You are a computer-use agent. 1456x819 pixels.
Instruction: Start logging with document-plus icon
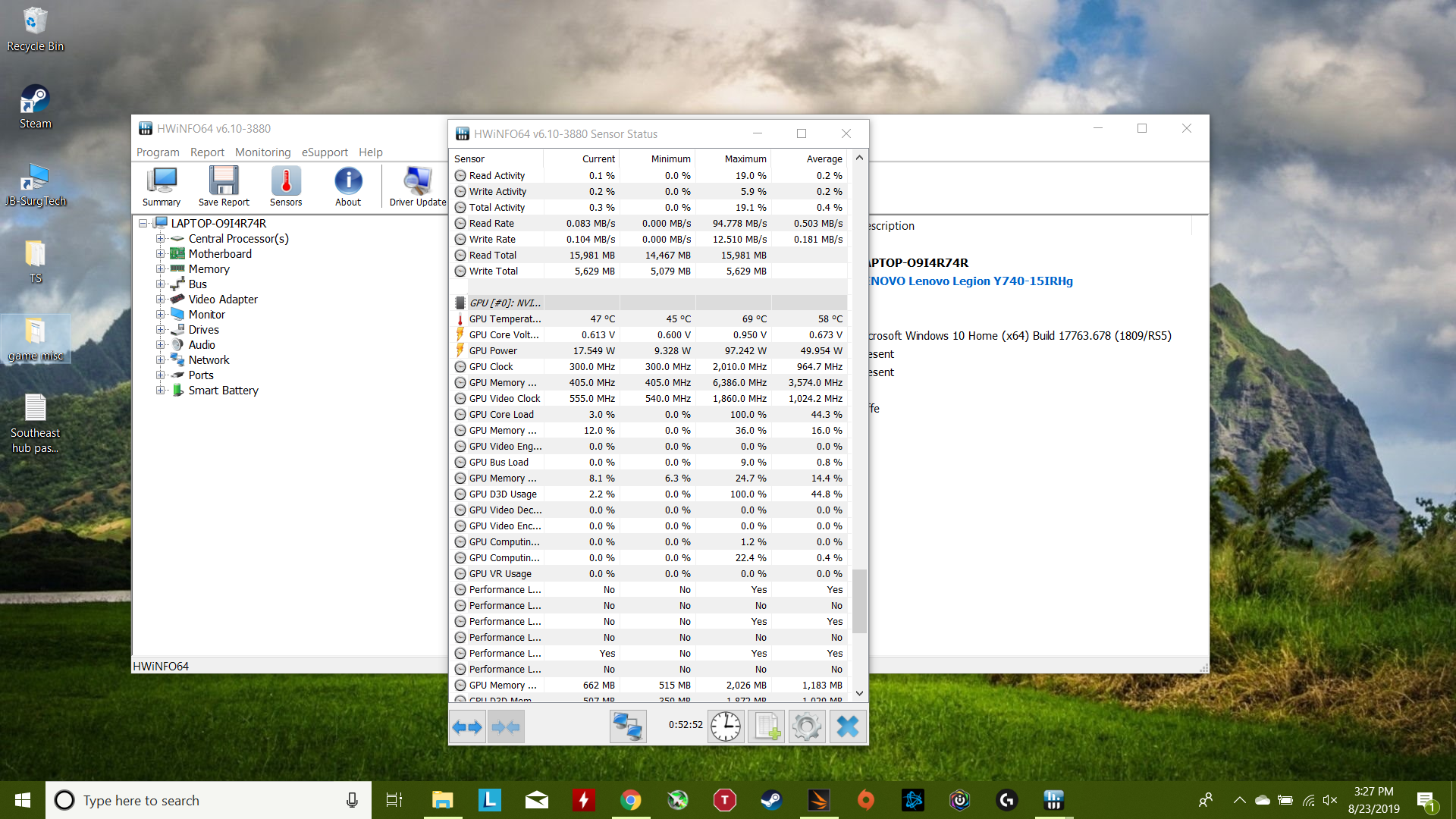coord(767,726)
